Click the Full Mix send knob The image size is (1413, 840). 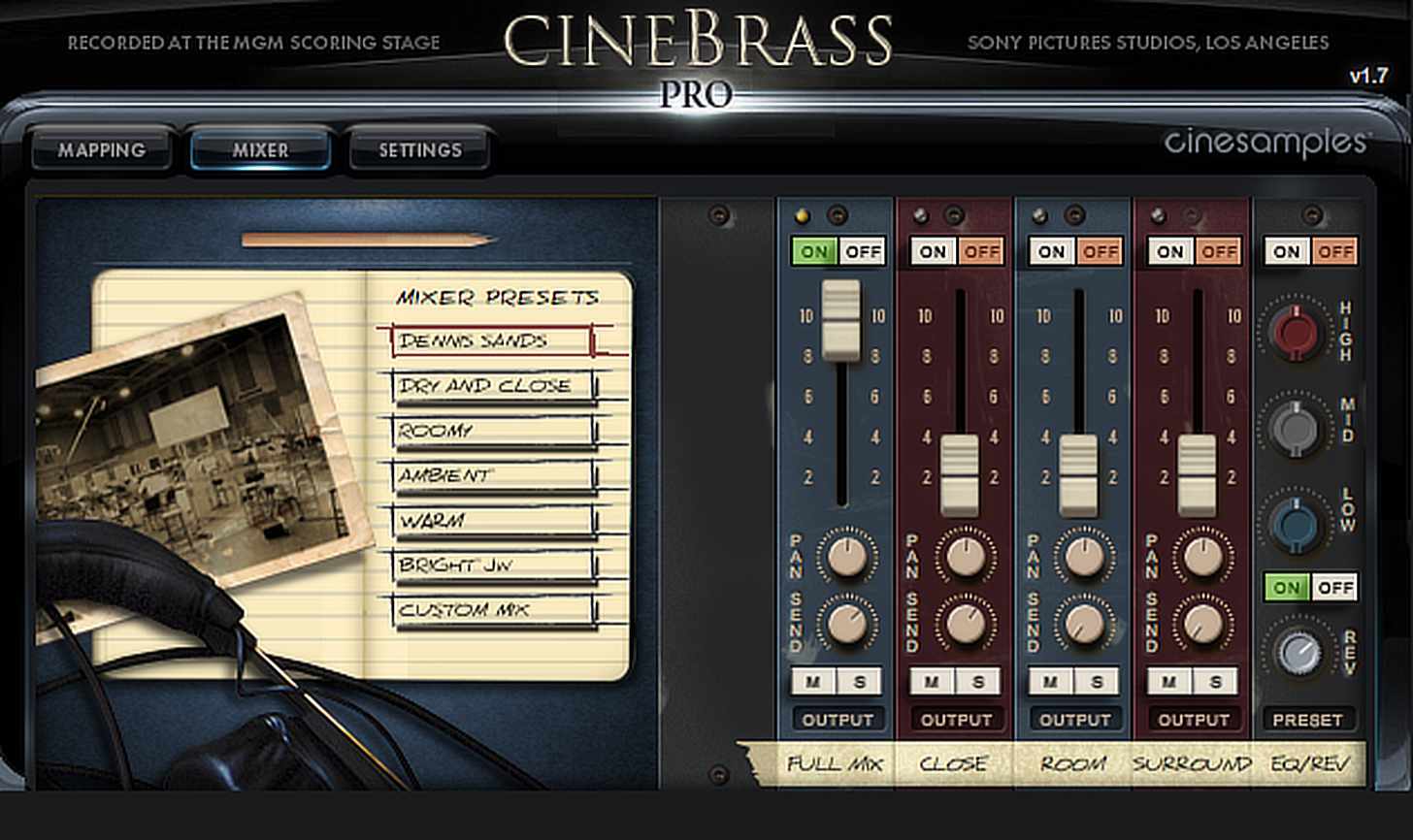point(846,624)
